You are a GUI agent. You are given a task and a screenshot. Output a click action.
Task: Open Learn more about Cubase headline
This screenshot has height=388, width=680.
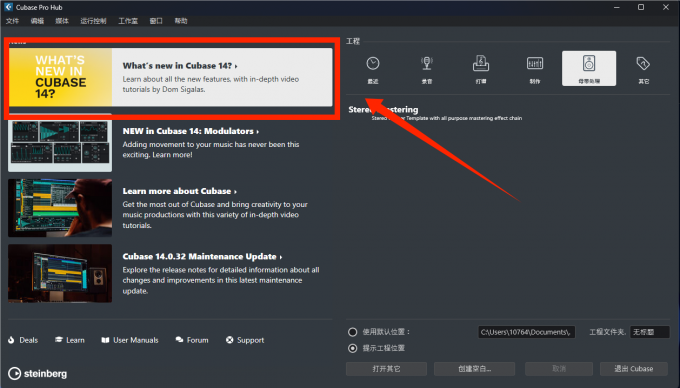[x=180, y=191]
